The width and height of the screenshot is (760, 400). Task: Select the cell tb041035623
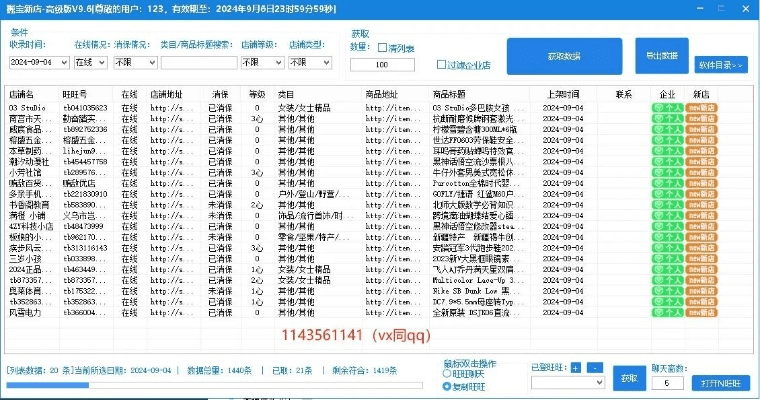85,108
